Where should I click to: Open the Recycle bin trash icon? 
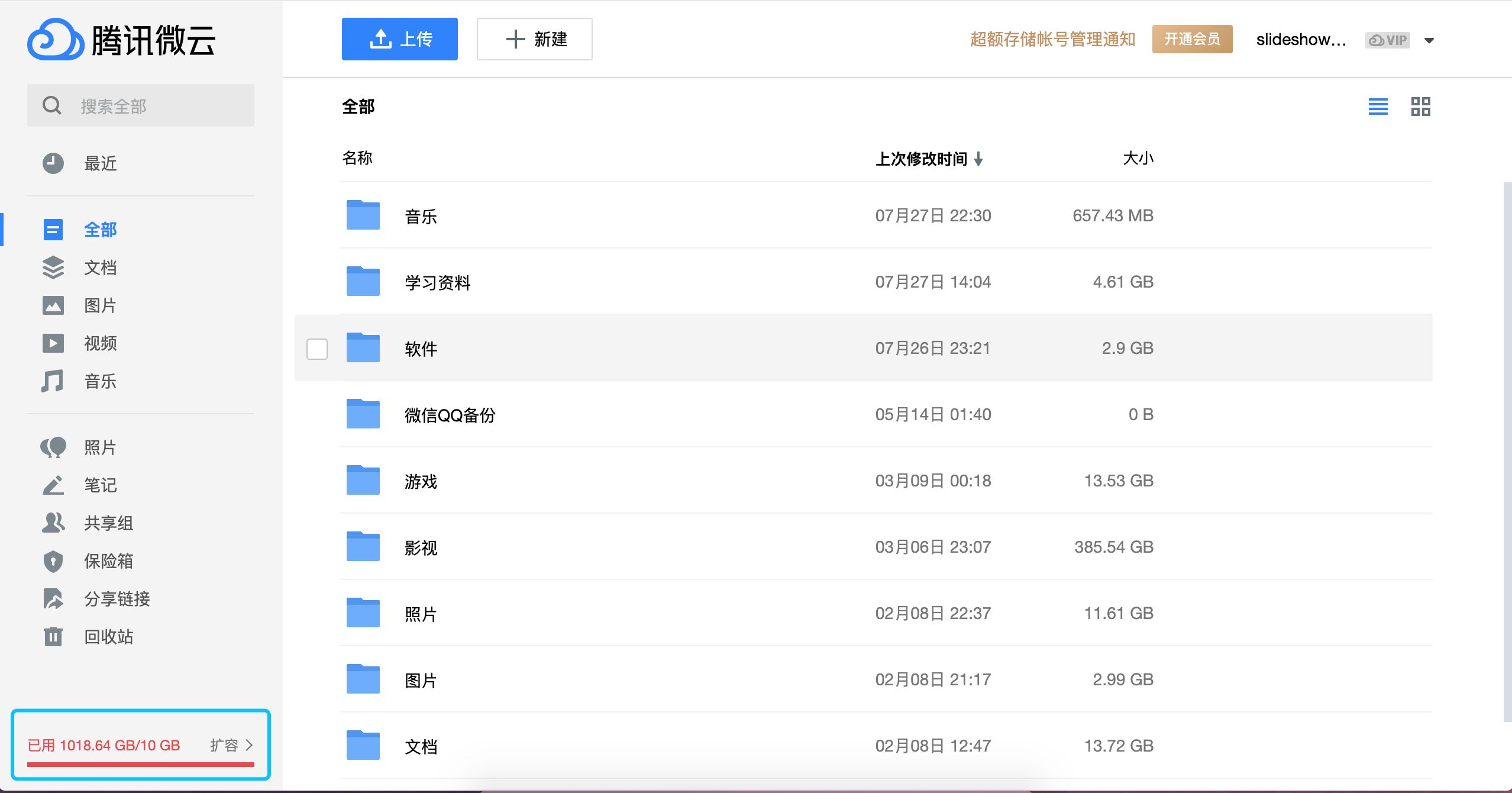tap(53, 637)
